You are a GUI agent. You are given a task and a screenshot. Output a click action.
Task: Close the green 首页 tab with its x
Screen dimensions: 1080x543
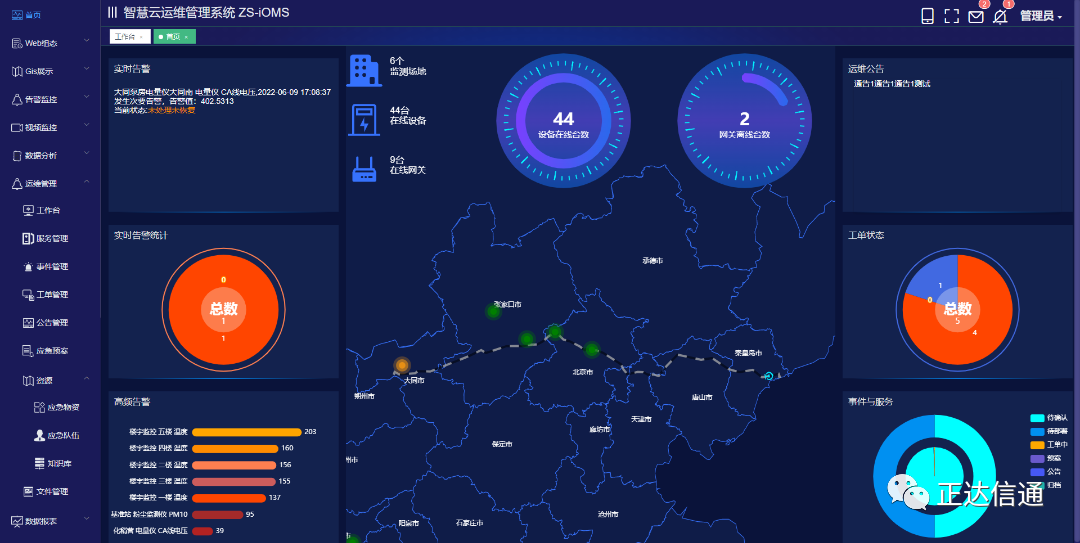click(186, 37)
